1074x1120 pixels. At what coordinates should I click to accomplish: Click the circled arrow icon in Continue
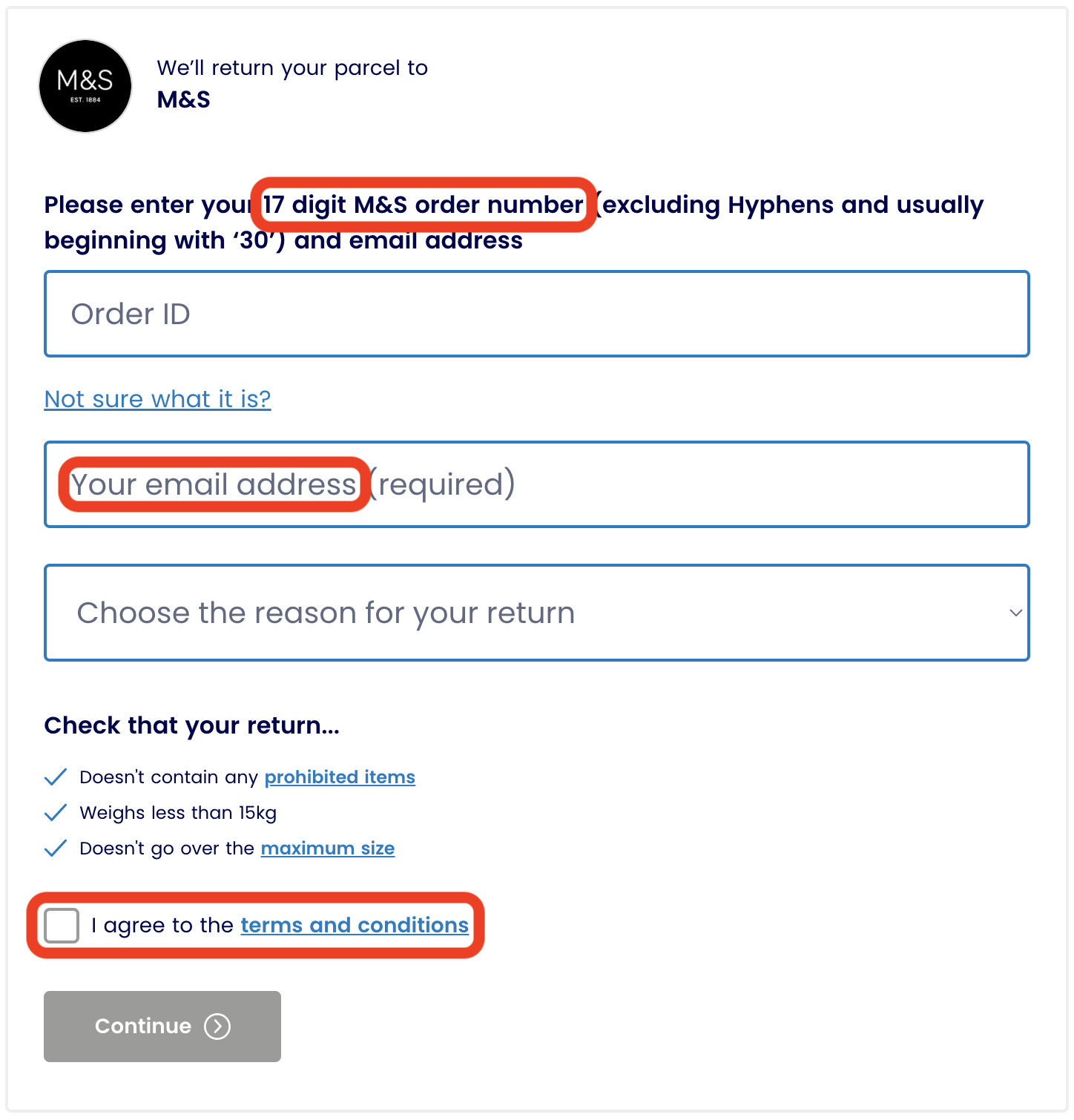coord(217,1027)
